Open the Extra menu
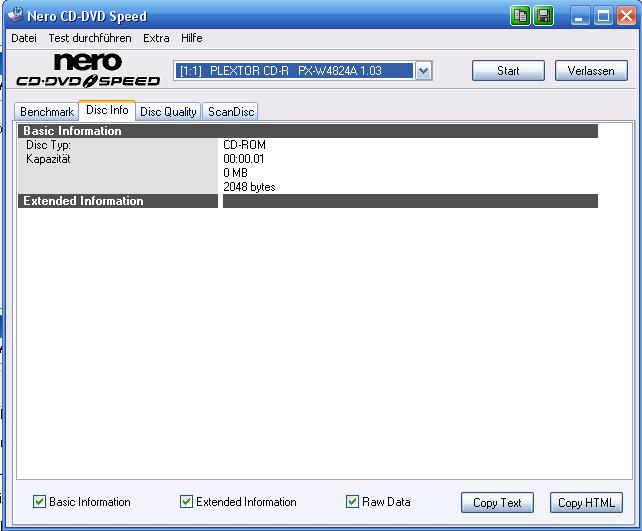The image size is (642, 531). (x=156, y=38)
